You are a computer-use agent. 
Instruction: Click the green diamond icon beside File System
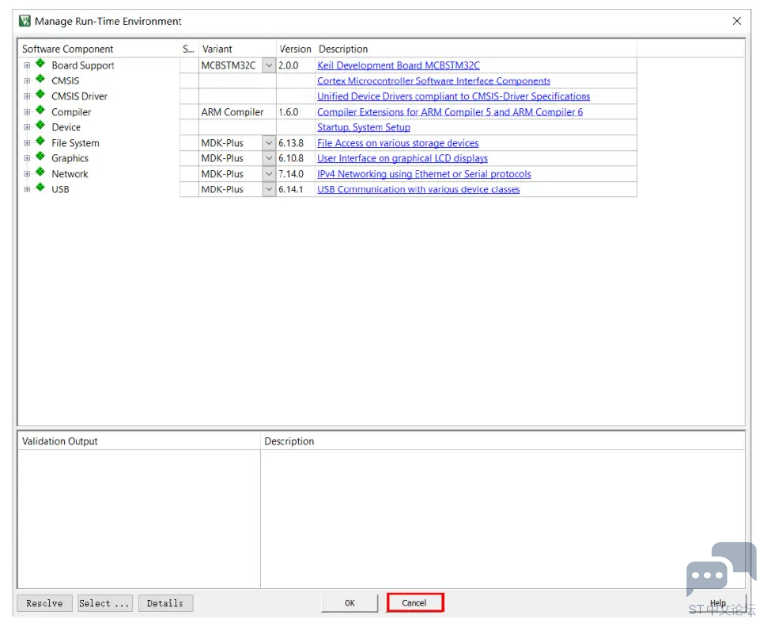(40, 141)
